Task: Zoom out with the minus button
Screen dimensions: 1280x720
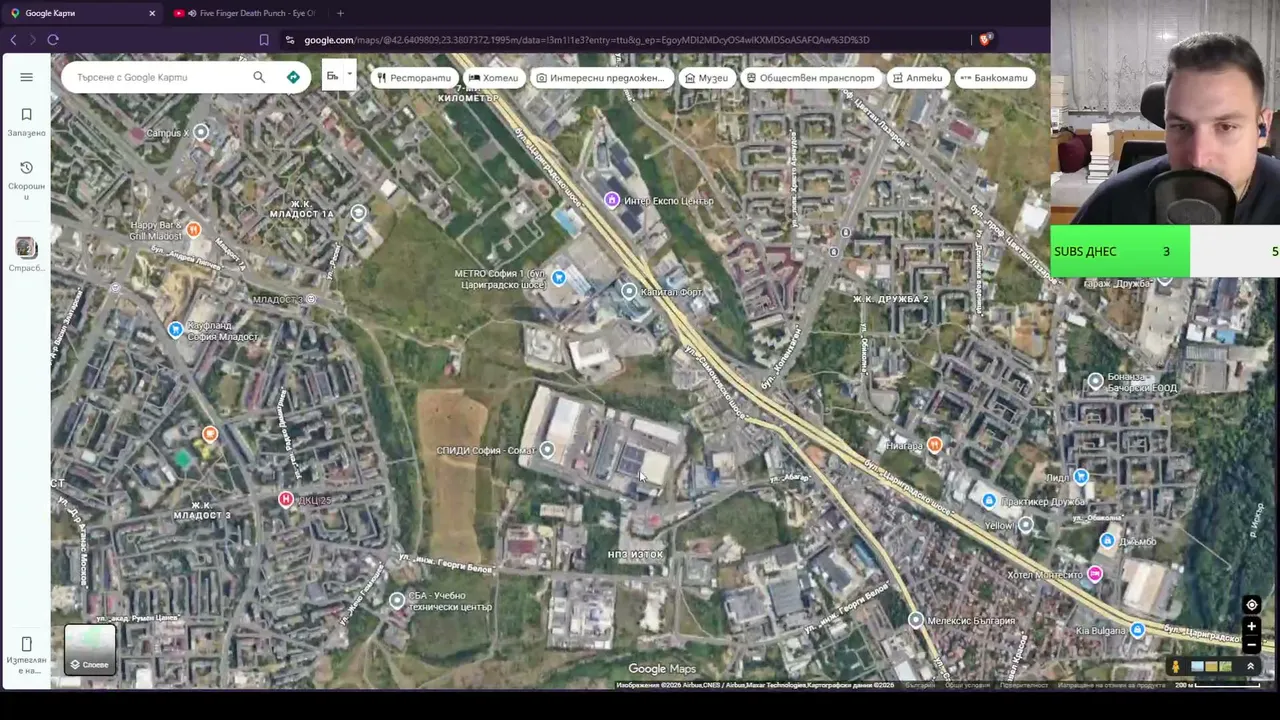Action: pos(1251,645)
